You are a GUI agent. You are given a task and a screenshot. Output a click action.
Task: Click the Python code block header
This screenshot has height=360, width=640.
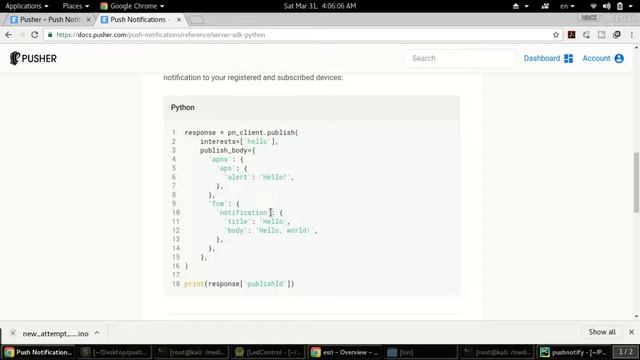pos(311,108)
